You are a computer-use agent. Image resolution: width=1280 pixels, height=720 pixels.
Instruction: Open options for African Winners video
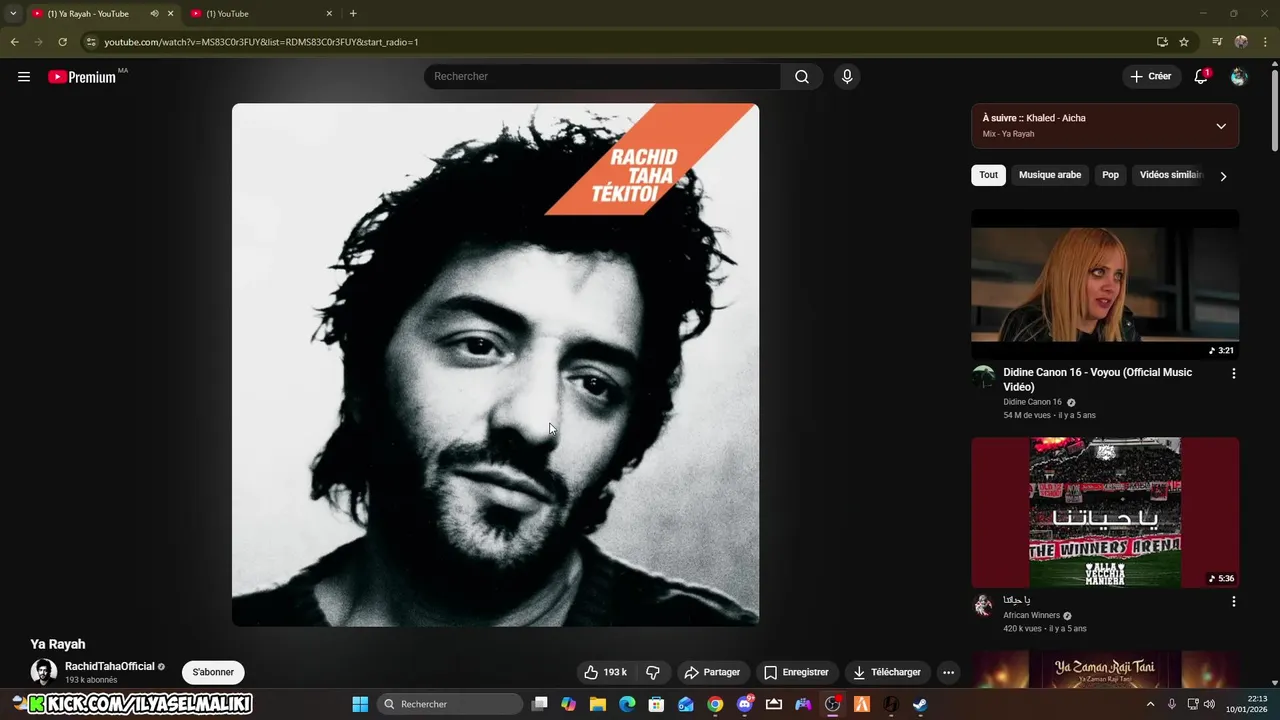(1233, 601)
